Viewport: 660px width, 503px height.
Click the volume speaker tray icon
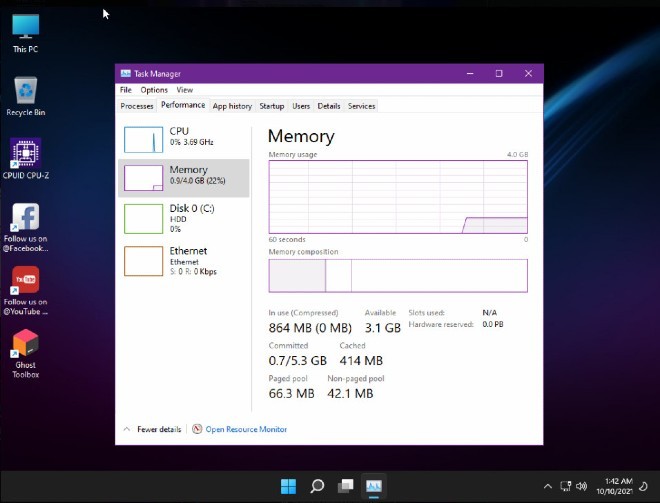click(582, 486)
